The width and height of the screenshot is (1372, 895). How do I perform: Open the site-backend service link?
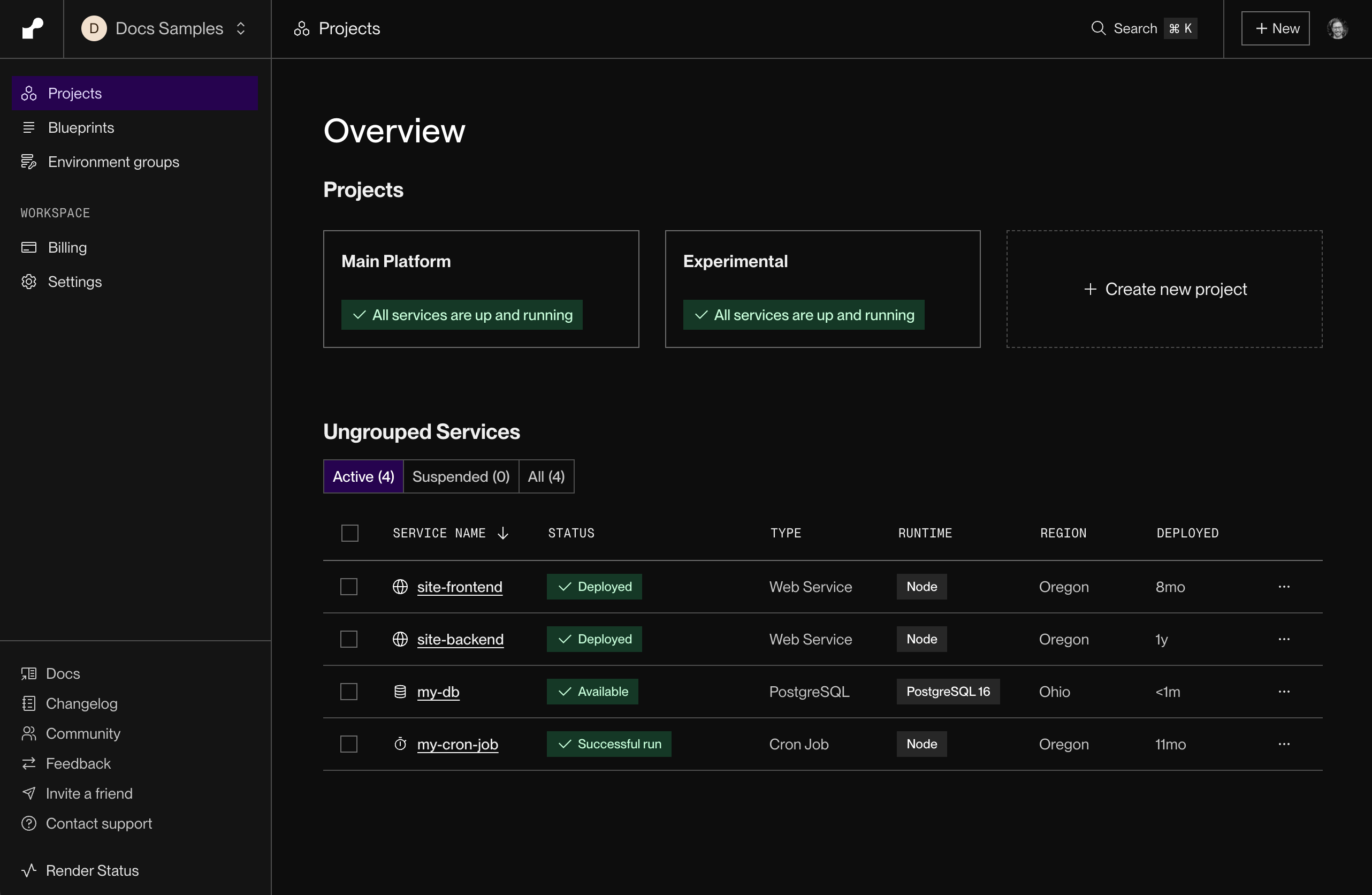point(460,639)
